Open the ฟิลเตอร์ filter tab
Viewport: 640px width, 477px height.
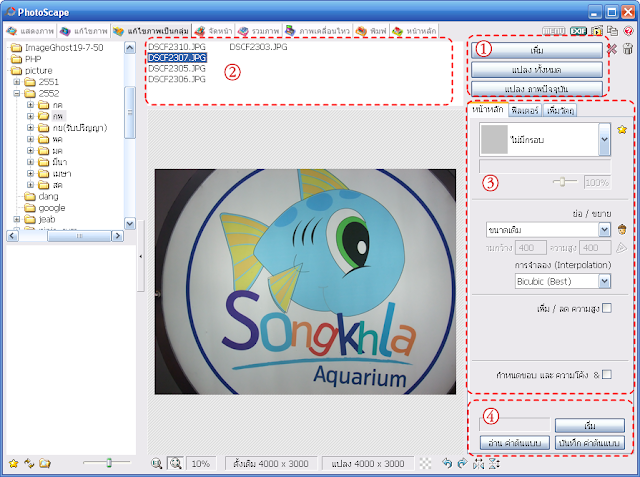click(x=525, y=110)
